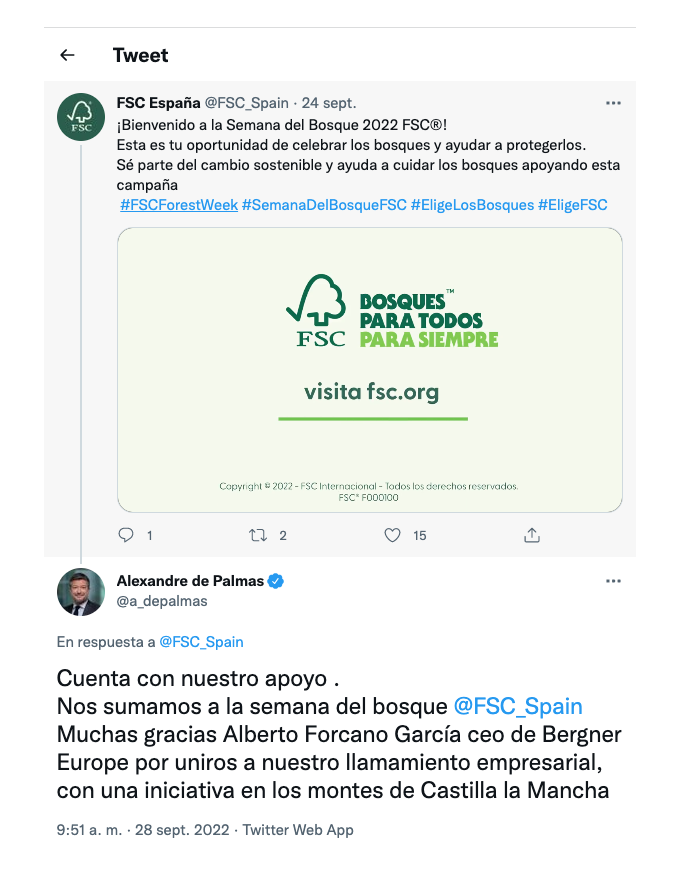Retweet the FSC España tweet

pos(258,535)
